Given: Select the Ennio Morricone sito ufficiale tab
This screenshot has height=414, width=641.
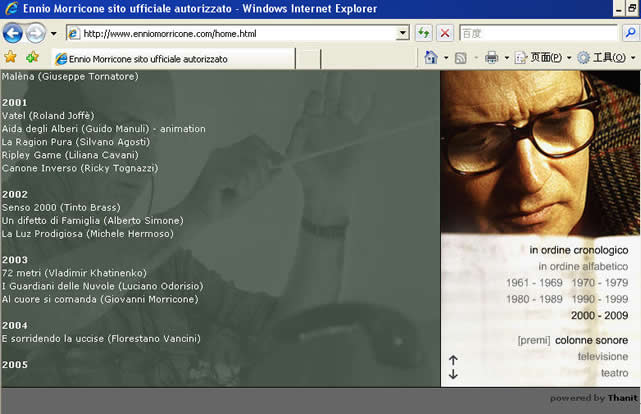Looking at the screenshot, I should [174, 59].
